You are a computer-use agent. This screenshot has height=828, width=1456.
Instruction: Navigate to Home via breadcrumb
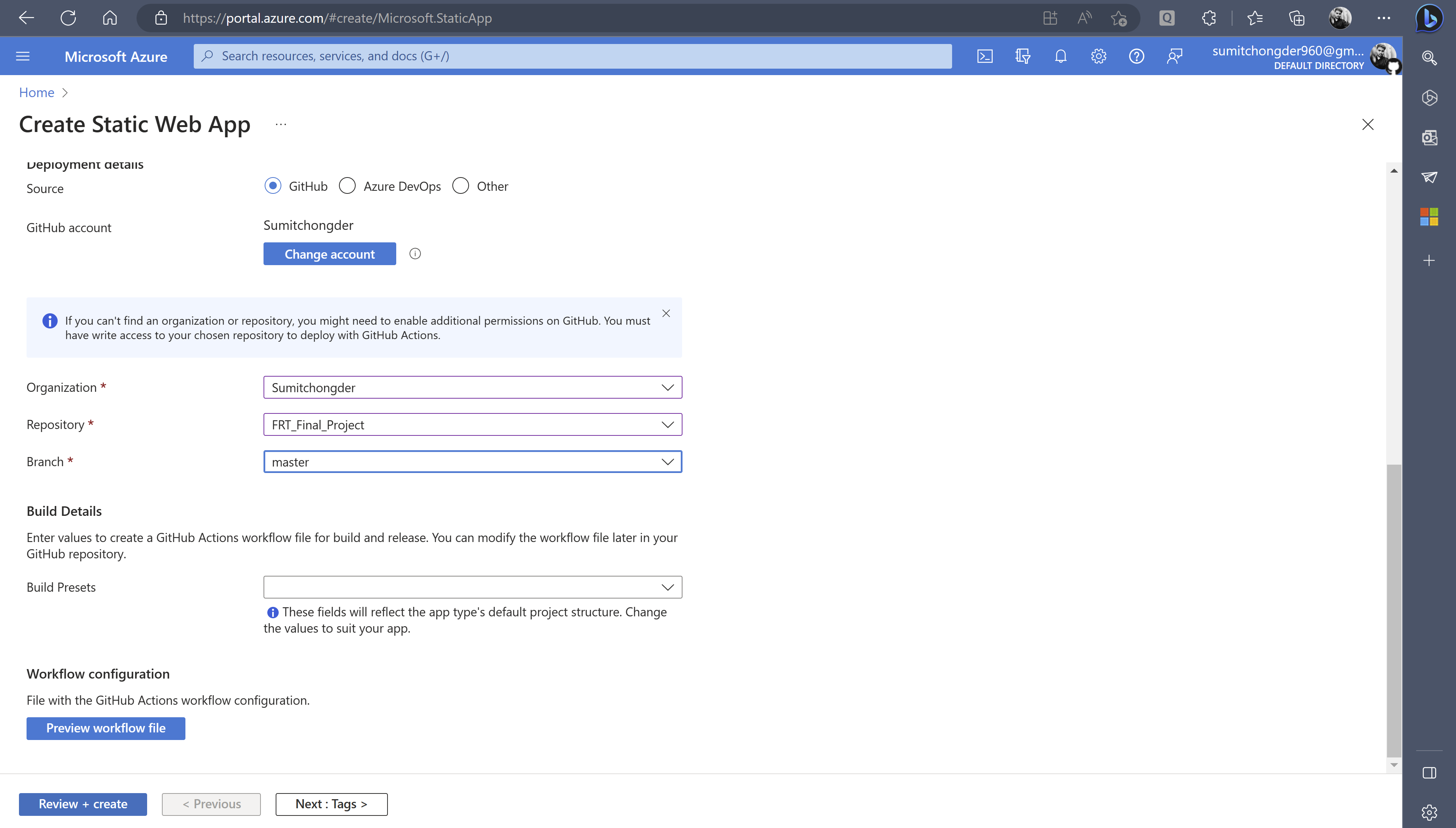coord(36,92)
